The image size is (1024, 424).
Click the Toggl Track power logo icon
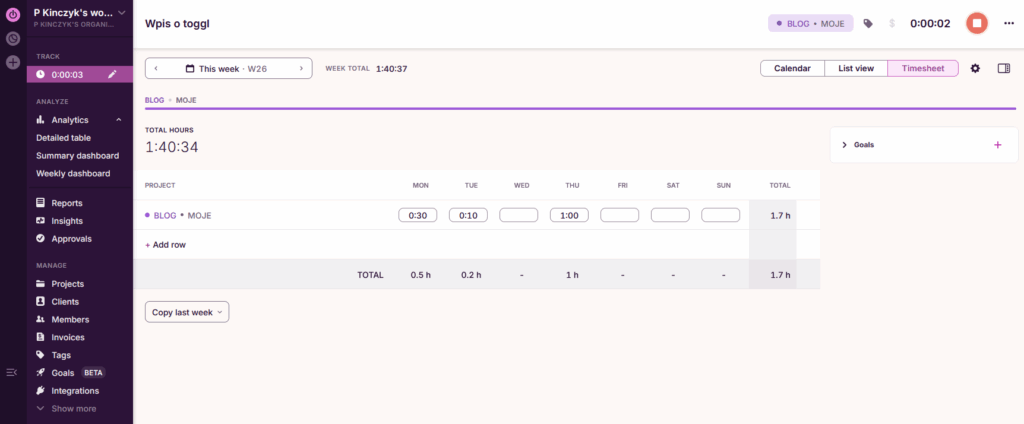[x=13, y=14]
